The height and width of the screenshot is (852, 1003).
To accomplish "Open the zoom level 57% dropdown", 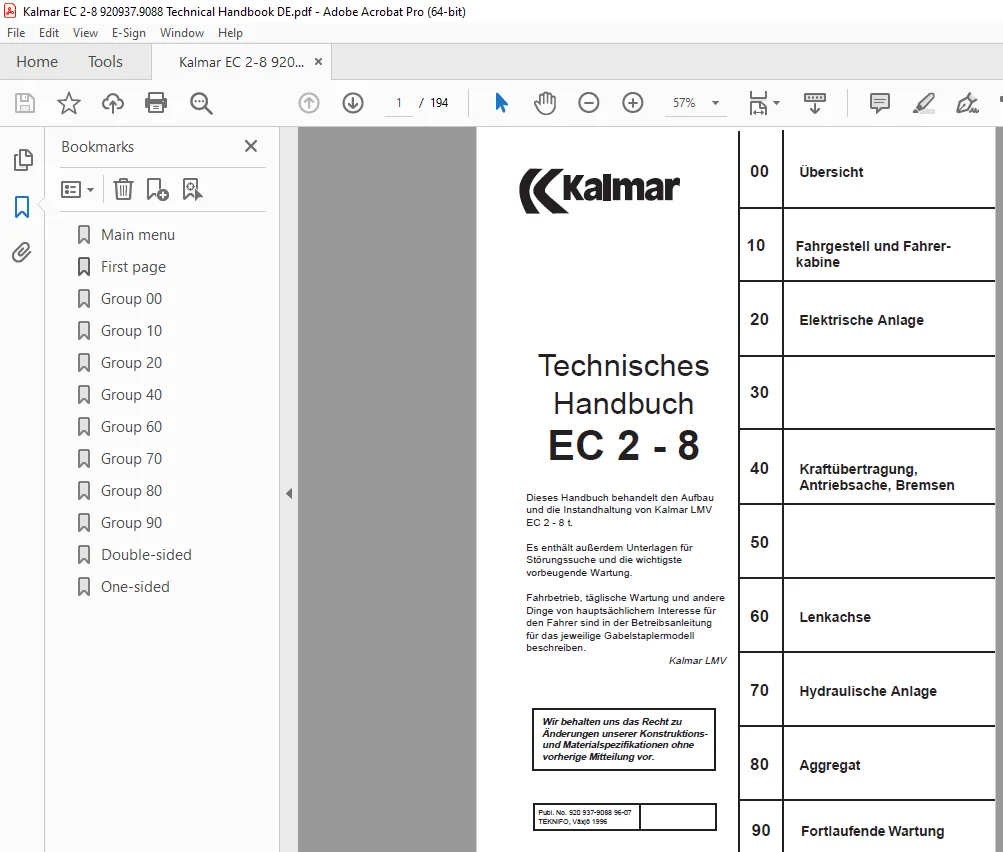I will (x=715, y=103).
